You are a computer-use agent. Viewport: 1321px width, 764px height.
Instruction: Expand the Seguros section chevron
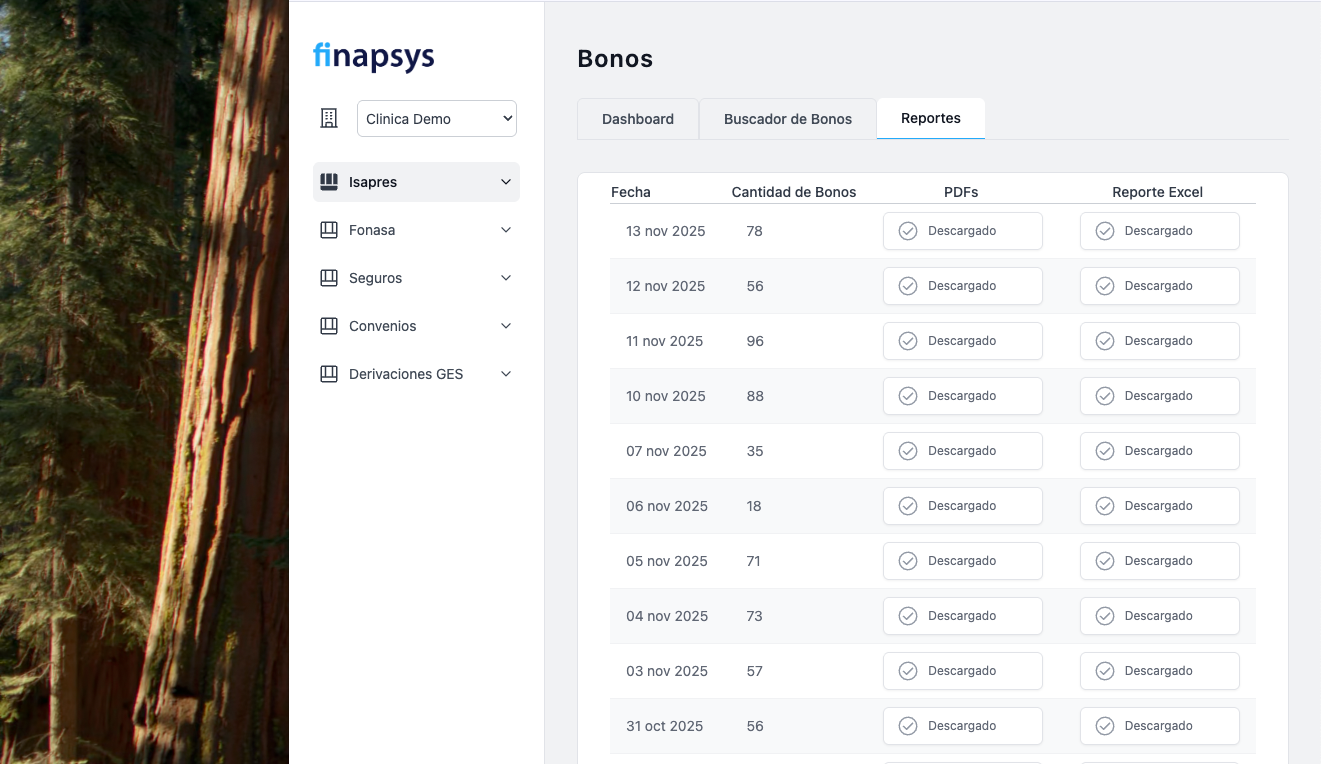505,278
